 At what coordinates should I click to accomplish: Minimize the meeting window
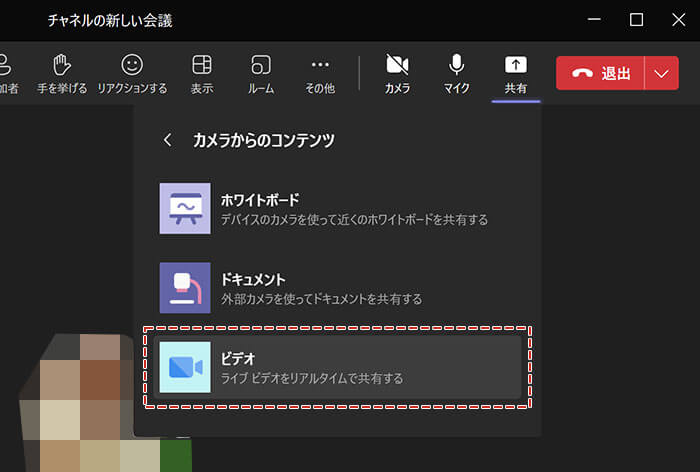coord(594,20)
